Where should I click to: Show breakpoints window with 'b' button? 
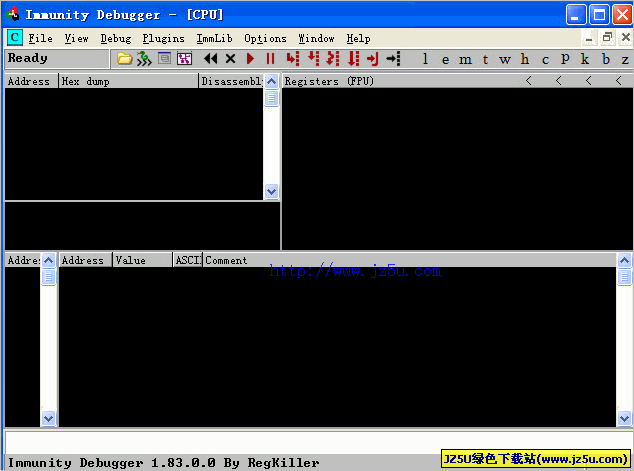[x=605, y=59]
